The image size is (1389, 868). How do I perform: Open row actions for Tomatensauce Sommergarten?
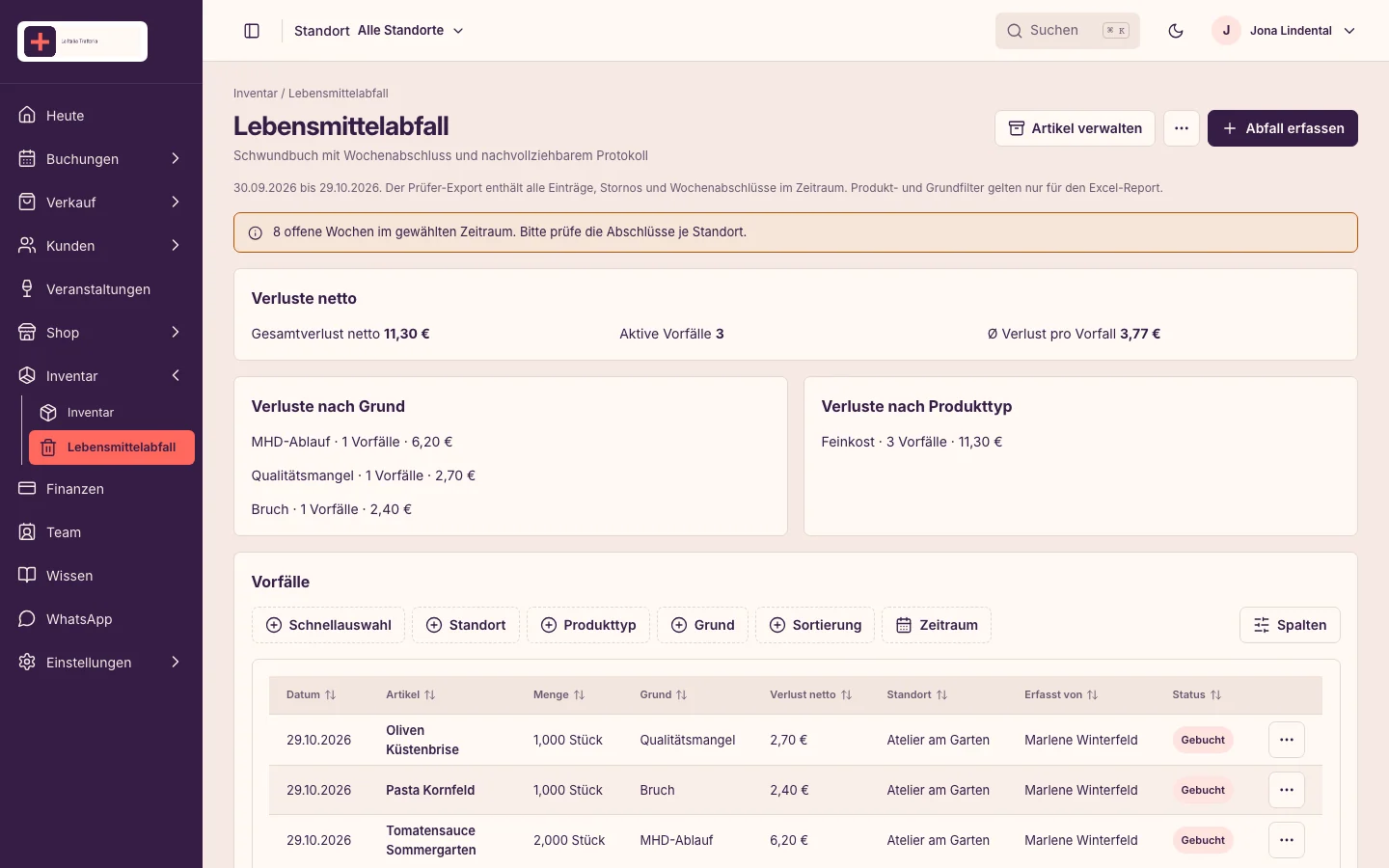click(1287, 840)
